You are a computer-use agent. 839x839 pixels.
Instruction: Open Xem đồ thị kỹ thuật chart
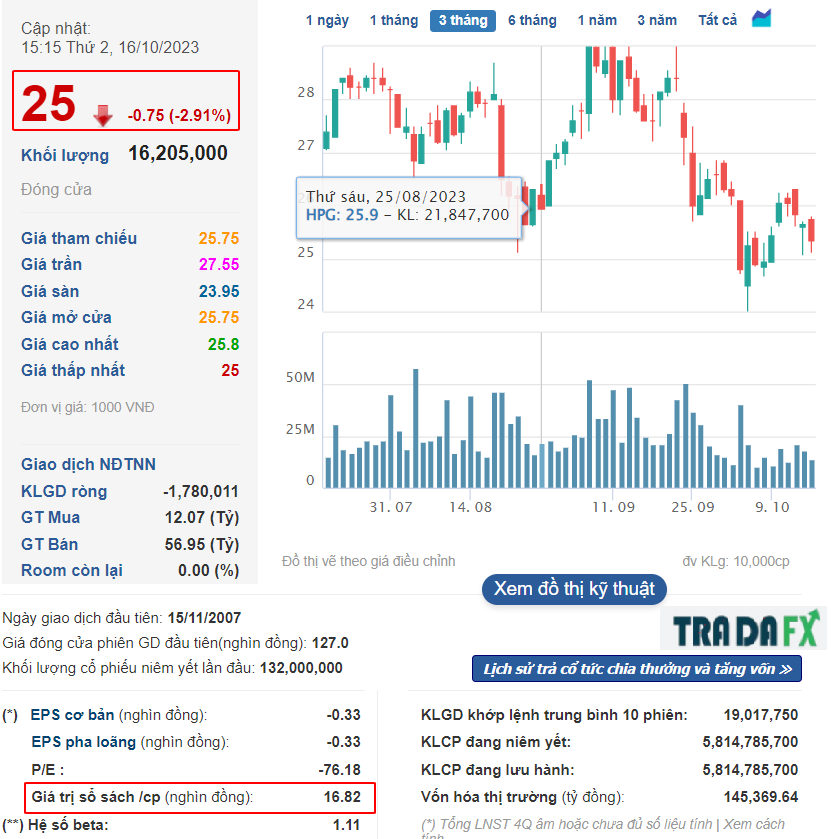click(574, 589)
